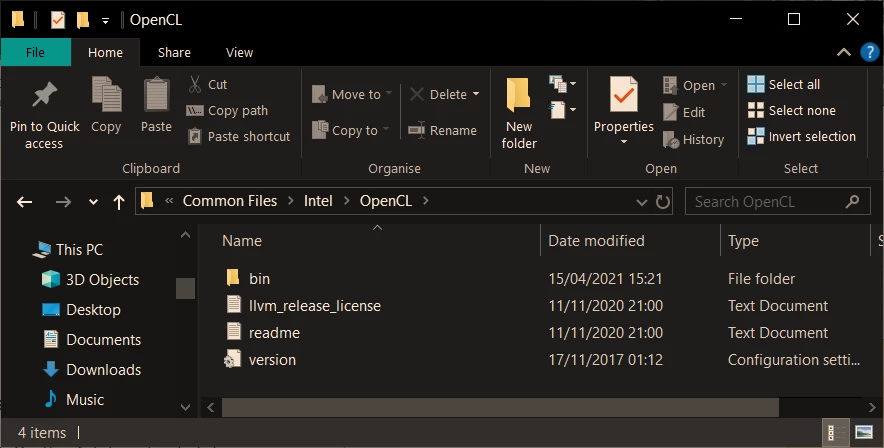Select the bin folder
The height and width of the screenshot is (448, 884).
(x=259, y=278)
